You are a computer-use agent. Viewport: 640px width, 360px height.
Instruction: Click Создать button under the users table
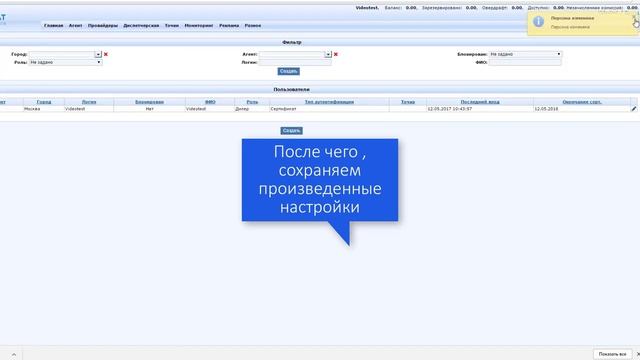(291, 131)
